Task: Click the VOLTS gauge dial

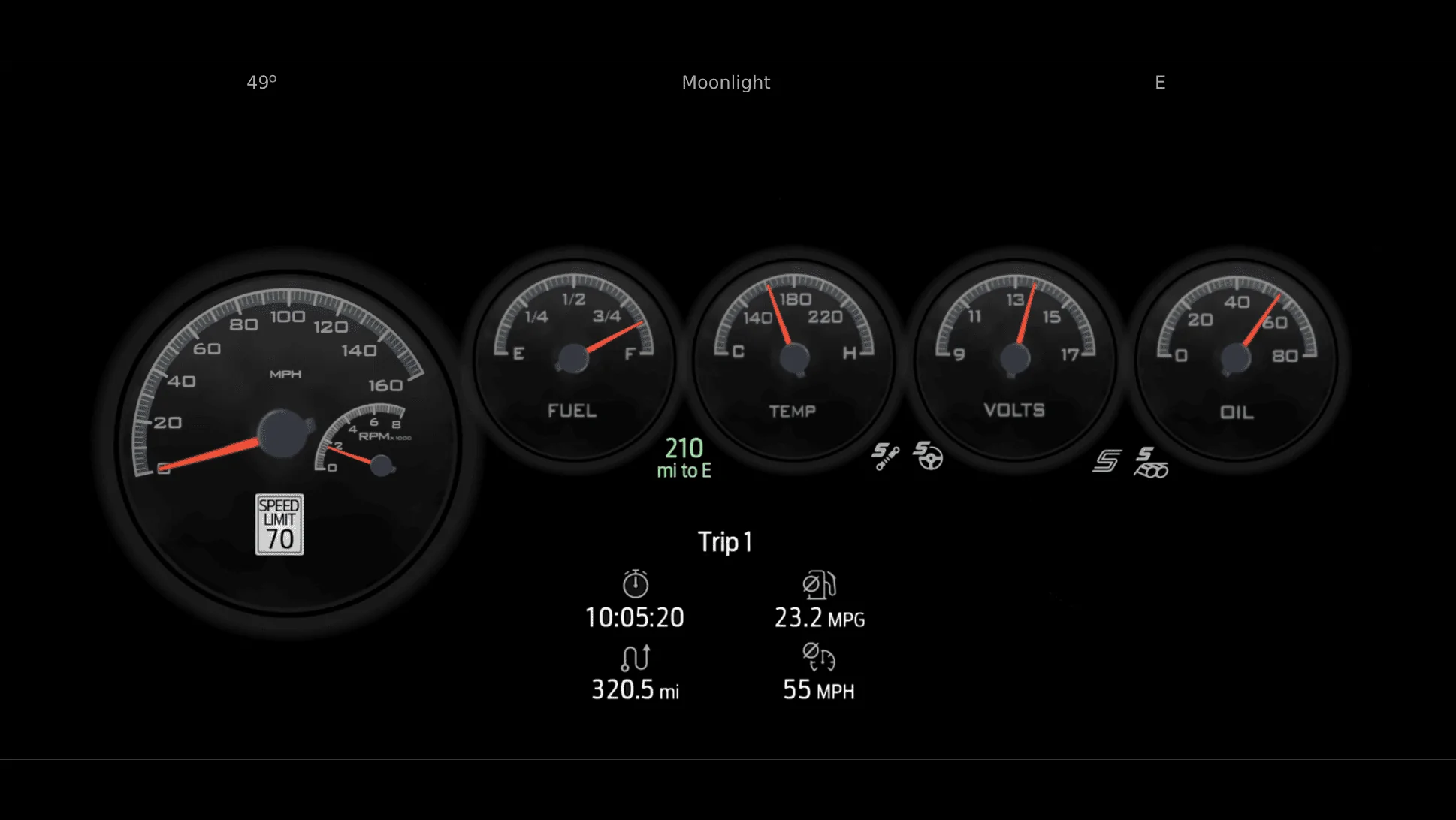Action: coord(1015,360)
